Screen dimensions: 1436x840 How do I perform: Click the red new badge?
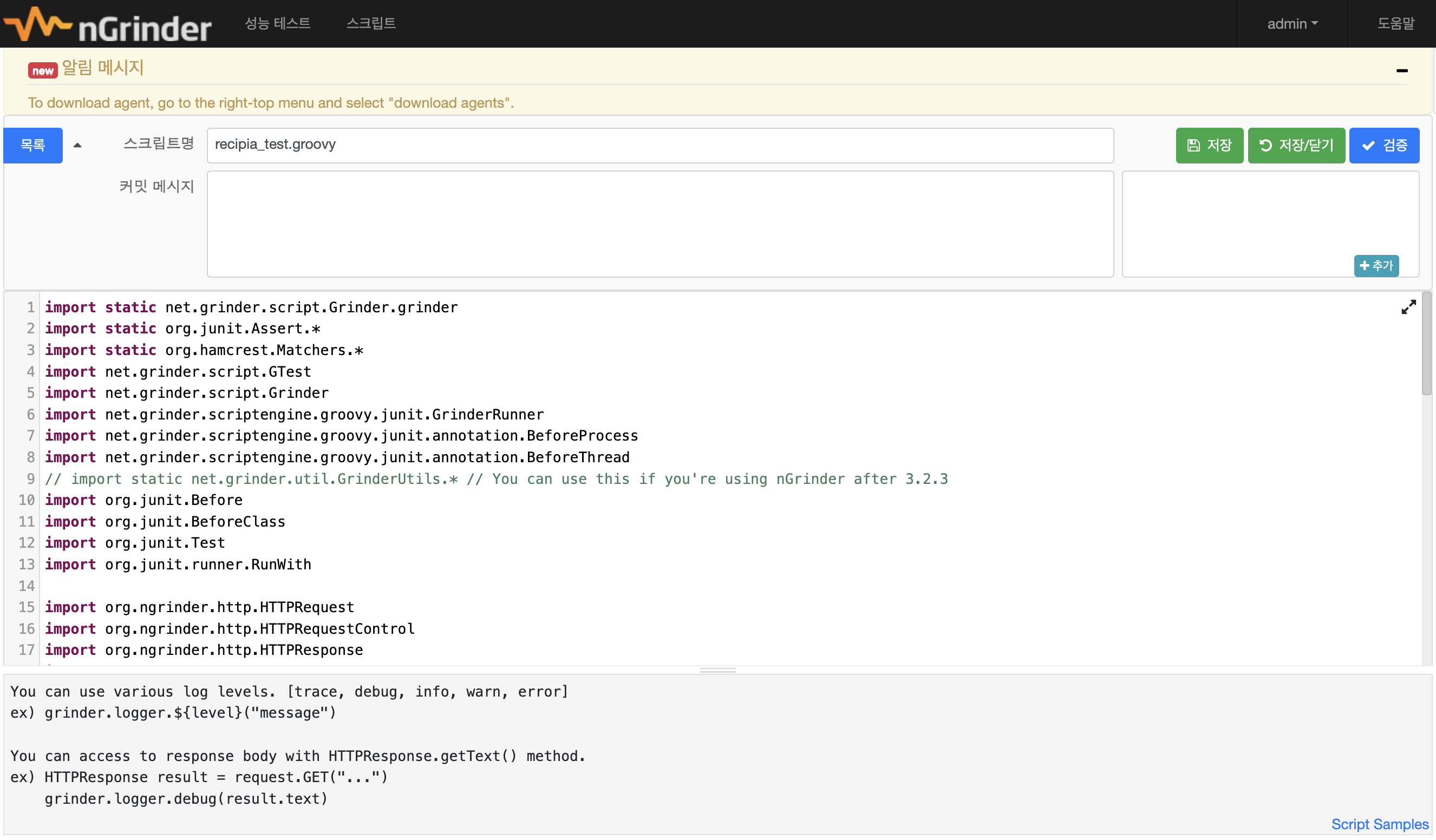(x=43, y=70)
